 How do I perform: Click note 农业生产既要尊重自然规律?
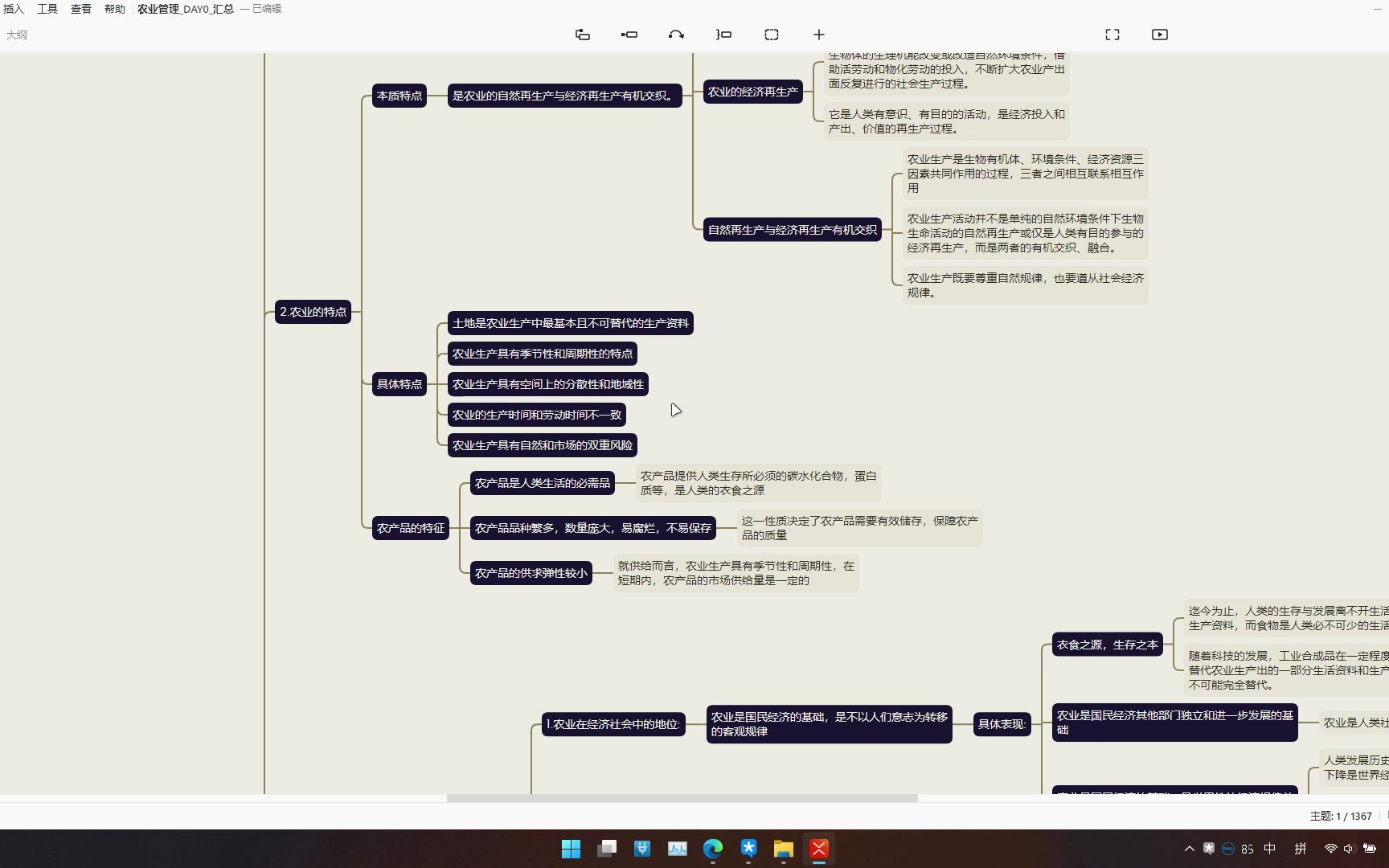pyautogui.click(x=1026, y=285)
